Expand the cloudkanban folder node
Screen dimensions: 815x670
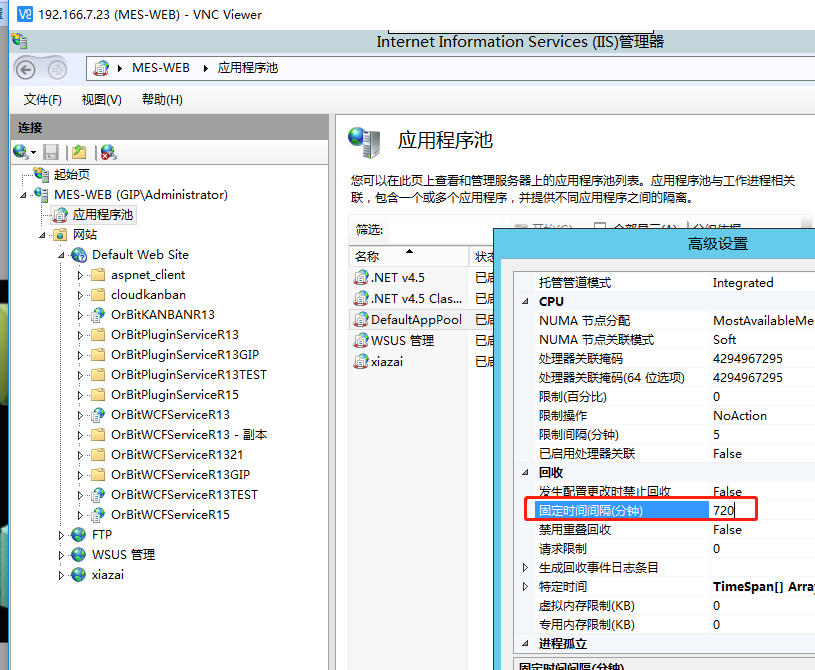point(80,295)
